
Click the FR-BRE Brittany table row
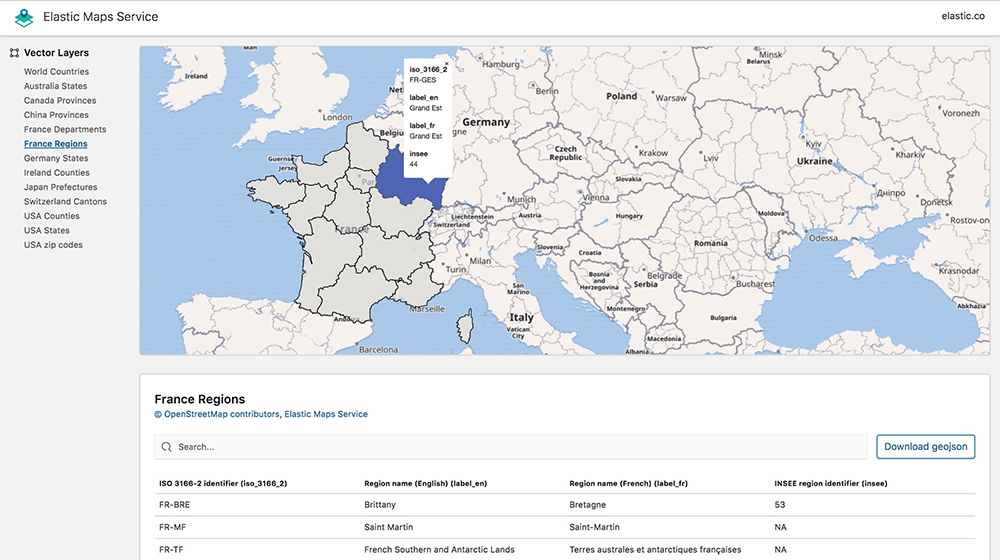click(x=564, y=505)
